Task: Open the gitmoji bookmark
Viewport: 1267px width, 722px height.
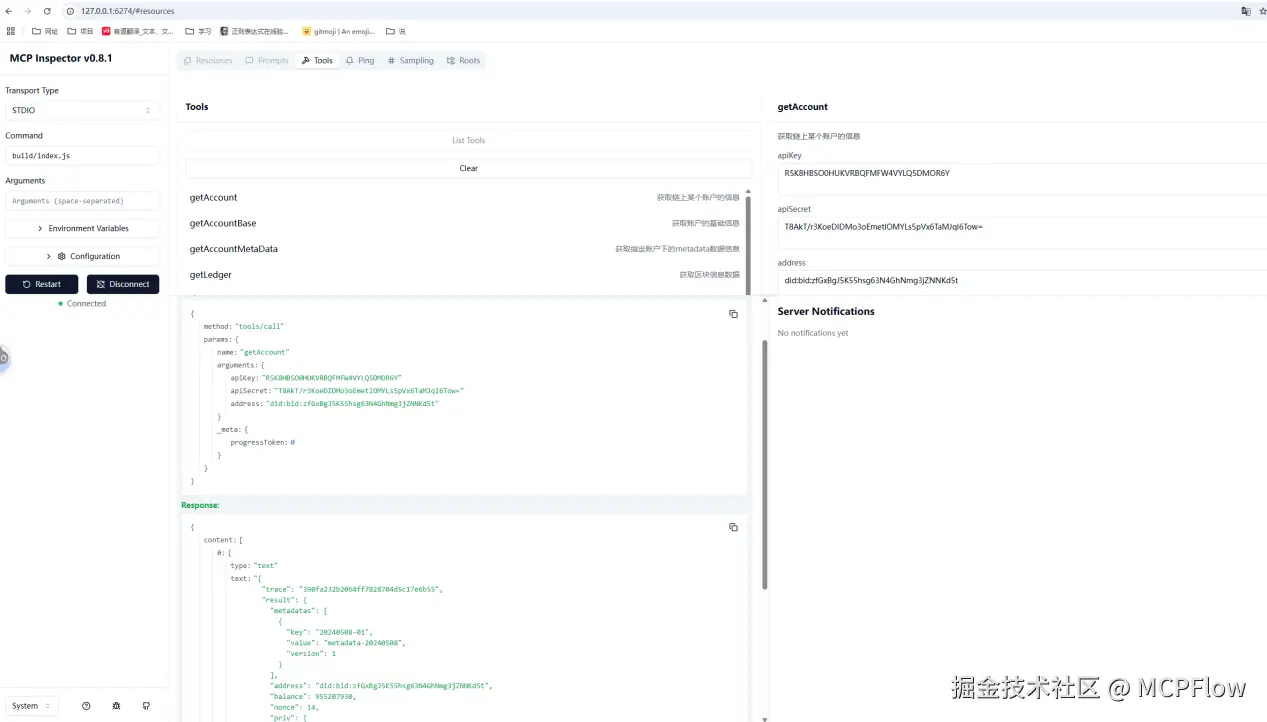Action: pyautogui.click(x=338, y=31)
